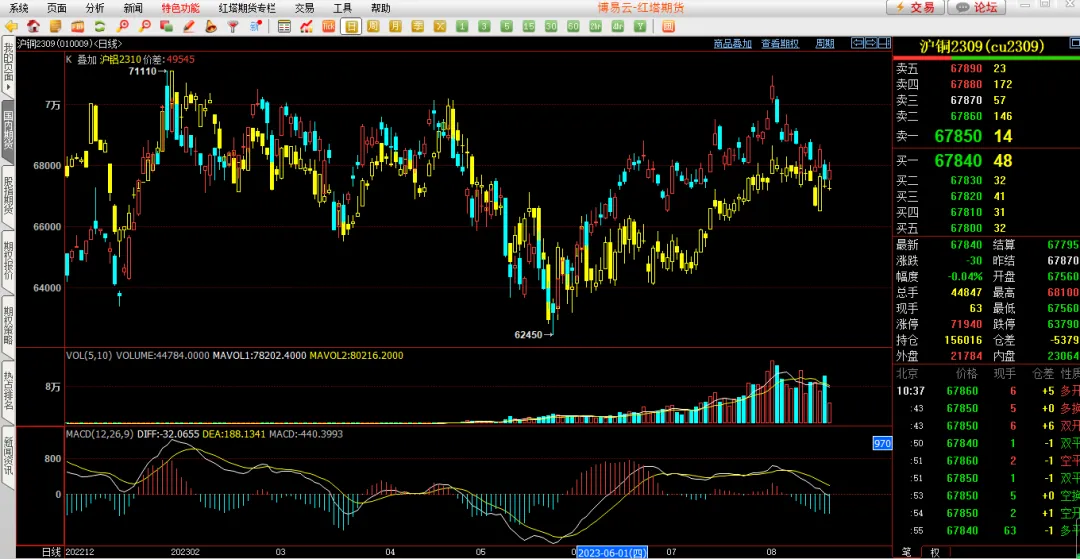Viewport: 1080px width, 559px height.
Task: Click the 2023-06-01 date marker on timeline
Action: (x=612, y=552)
